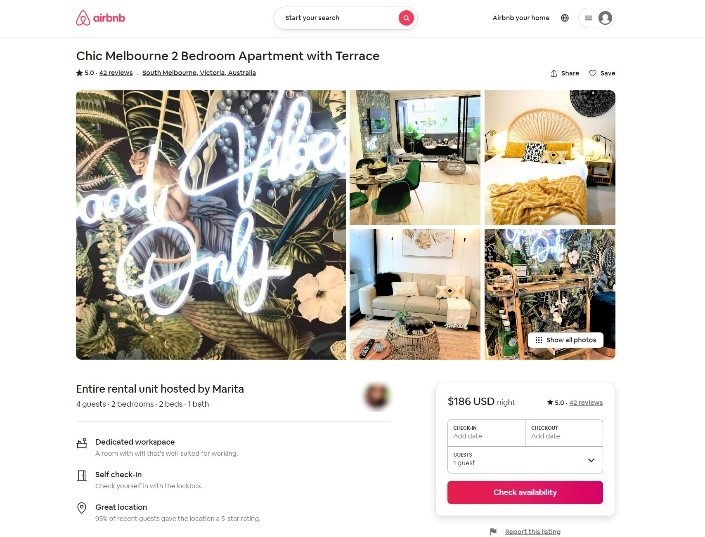The height and width of the screenshot is (537, 705).
Task: Click the Share icon
Action: (x=554, y=73)
